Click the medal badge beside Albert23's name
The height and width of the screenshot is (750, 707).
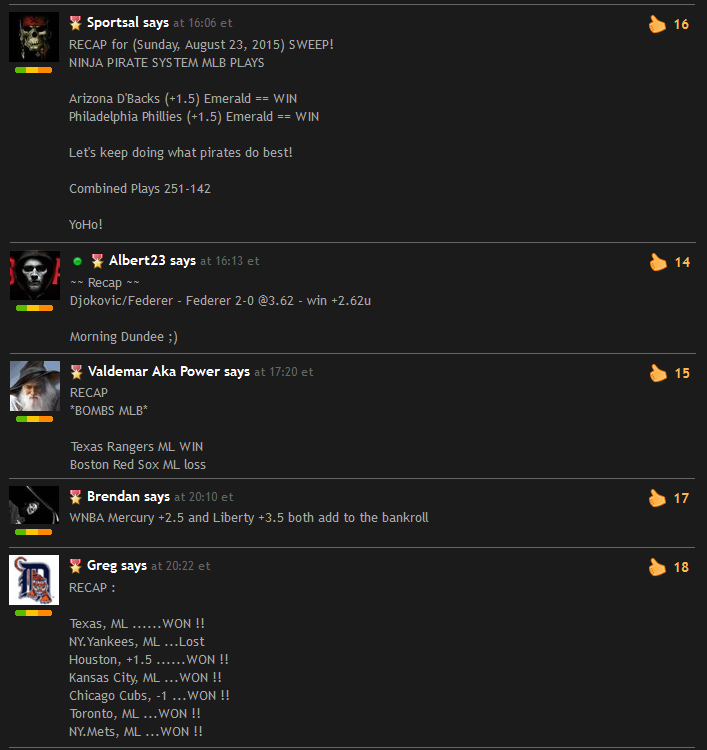click(98, 261)
